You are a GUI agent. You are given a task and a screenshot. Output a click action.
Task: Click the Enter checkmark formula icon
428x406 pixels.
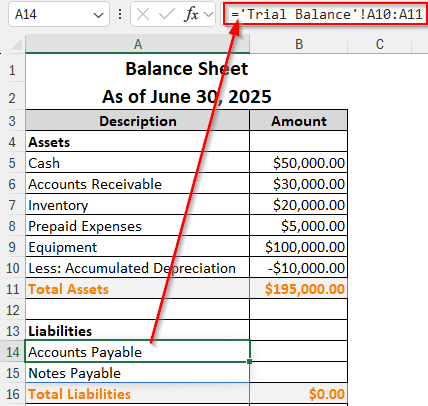pyautogui.click(x=166, y=14)
